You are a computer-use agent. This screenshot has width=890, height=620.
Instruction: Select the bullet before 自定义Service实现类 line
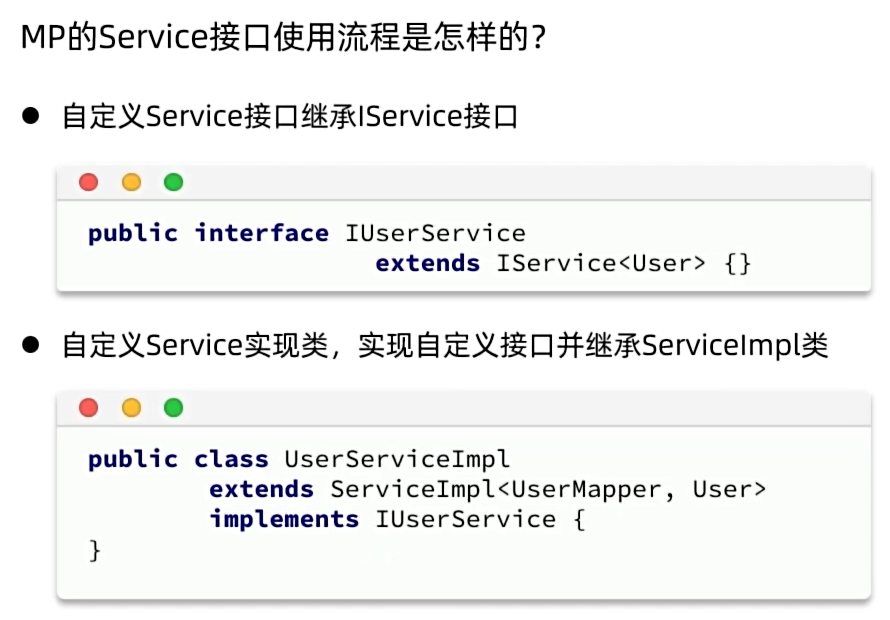click(x=31, y=345)
